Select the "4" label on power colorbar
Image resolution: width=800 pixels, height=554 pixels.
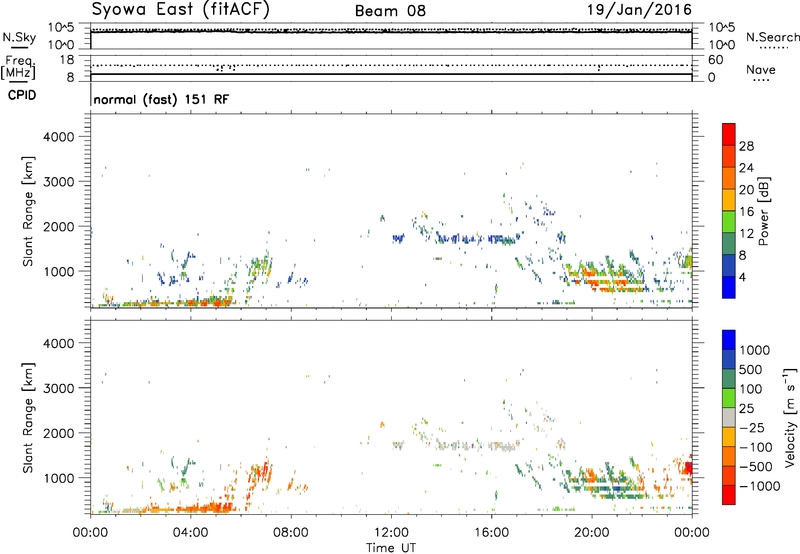742,277
